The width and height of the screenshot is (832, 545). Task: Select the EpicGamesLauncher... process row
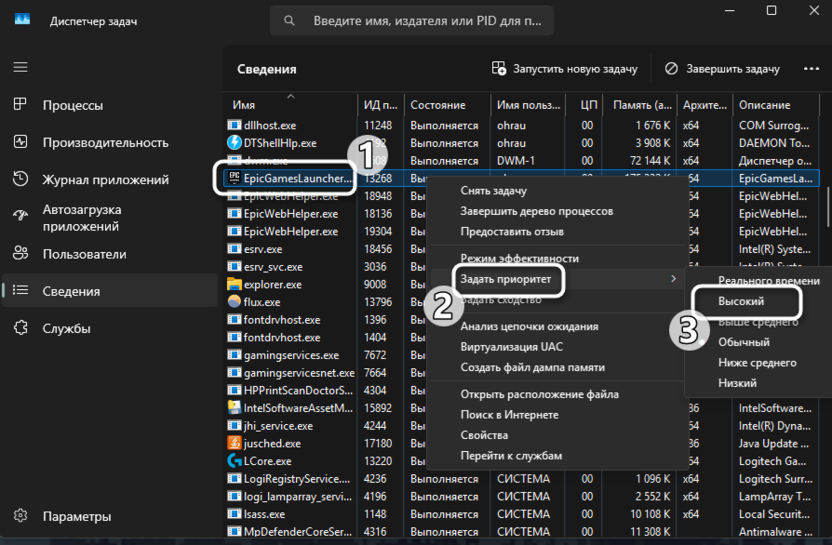(523, 178)
